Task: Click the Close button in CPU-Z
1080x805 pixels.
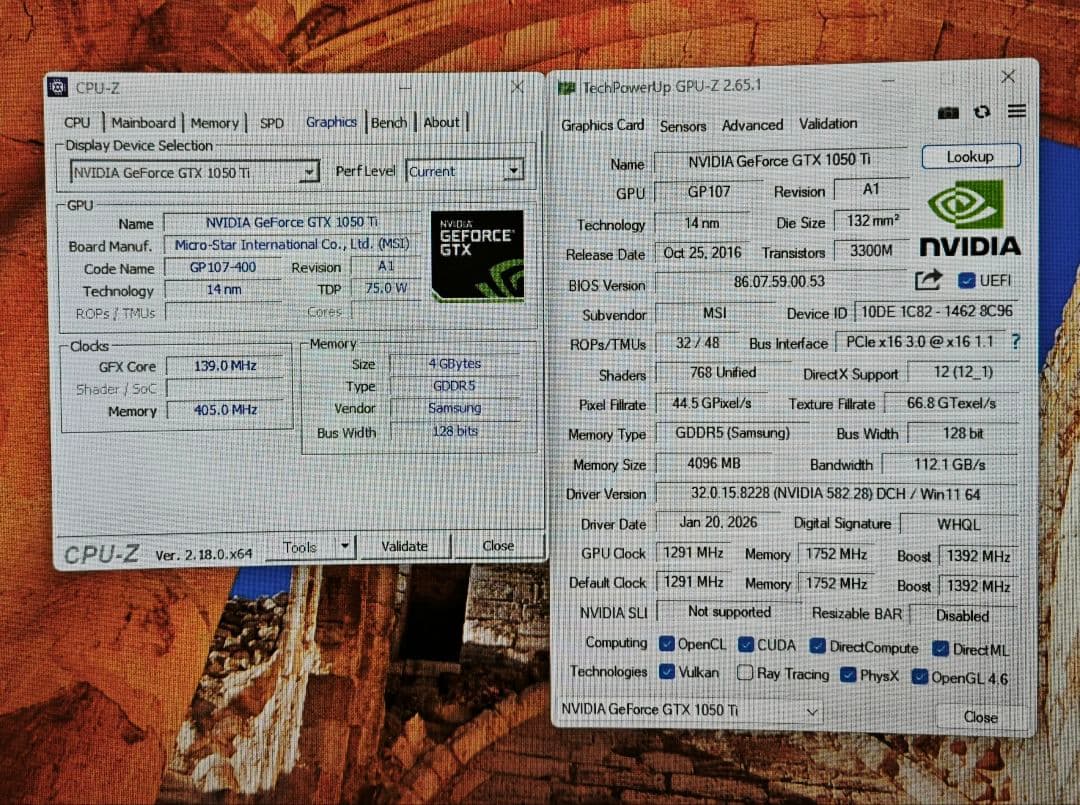Action: [498, 546]
